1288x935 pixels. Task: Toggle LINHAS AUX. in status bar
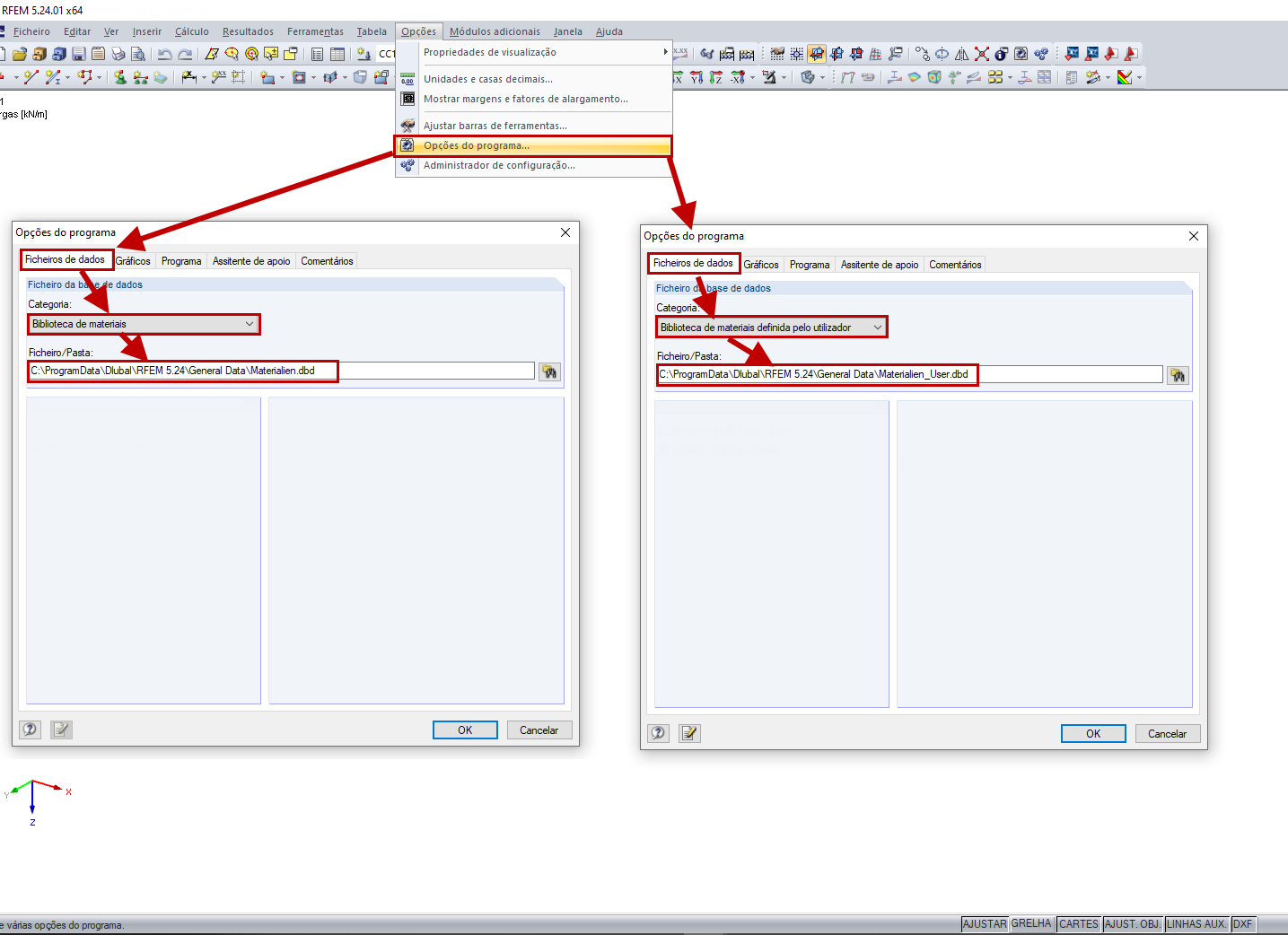tap(1196, 924)
